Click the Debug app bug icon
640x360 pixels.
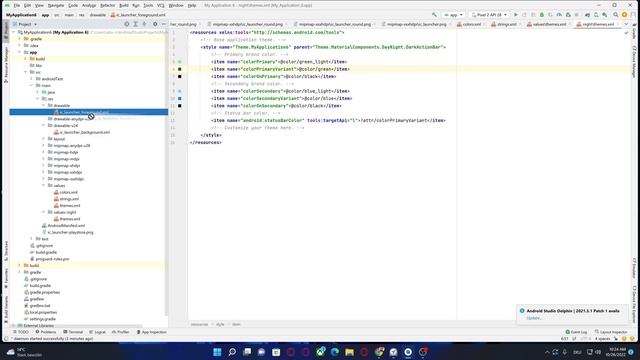pos(542,15)
